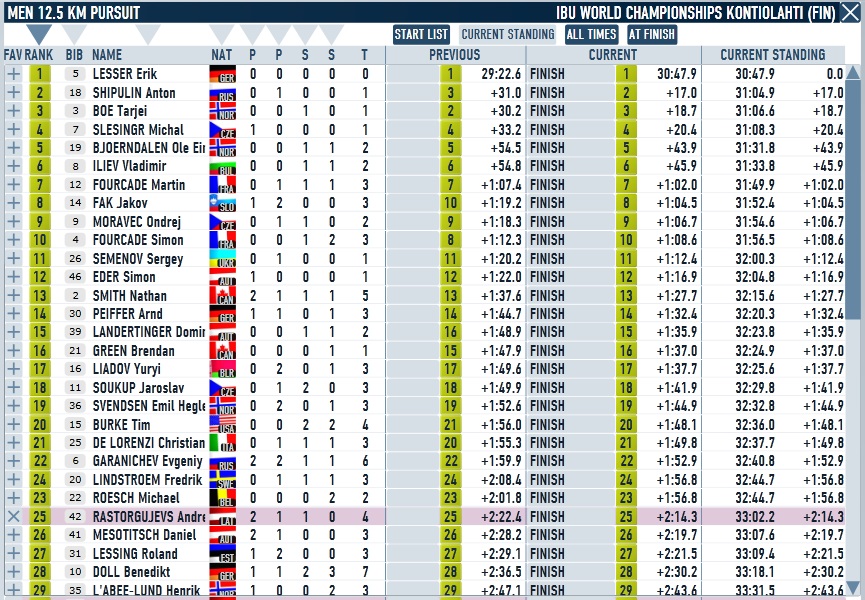
Task: Click Austrian flag next to EDER Simon
Action: click(x=223, y=277)
